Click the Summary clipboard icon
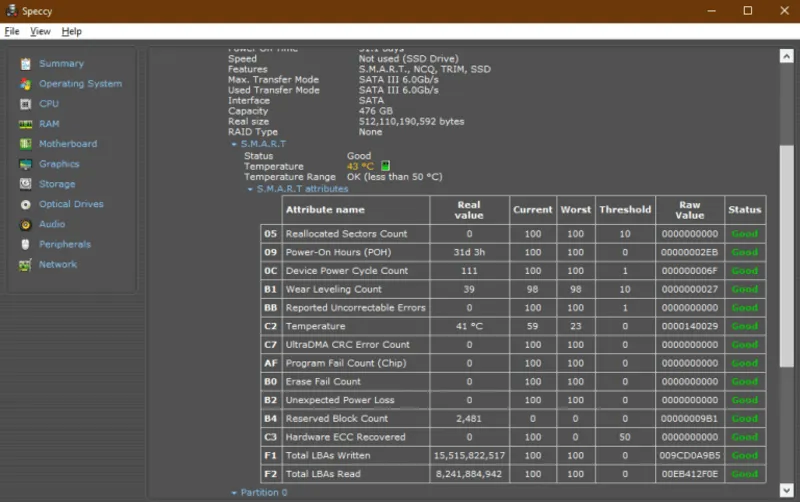The width and height of the screenshot is (800, 502). click(x=26, y=64)
